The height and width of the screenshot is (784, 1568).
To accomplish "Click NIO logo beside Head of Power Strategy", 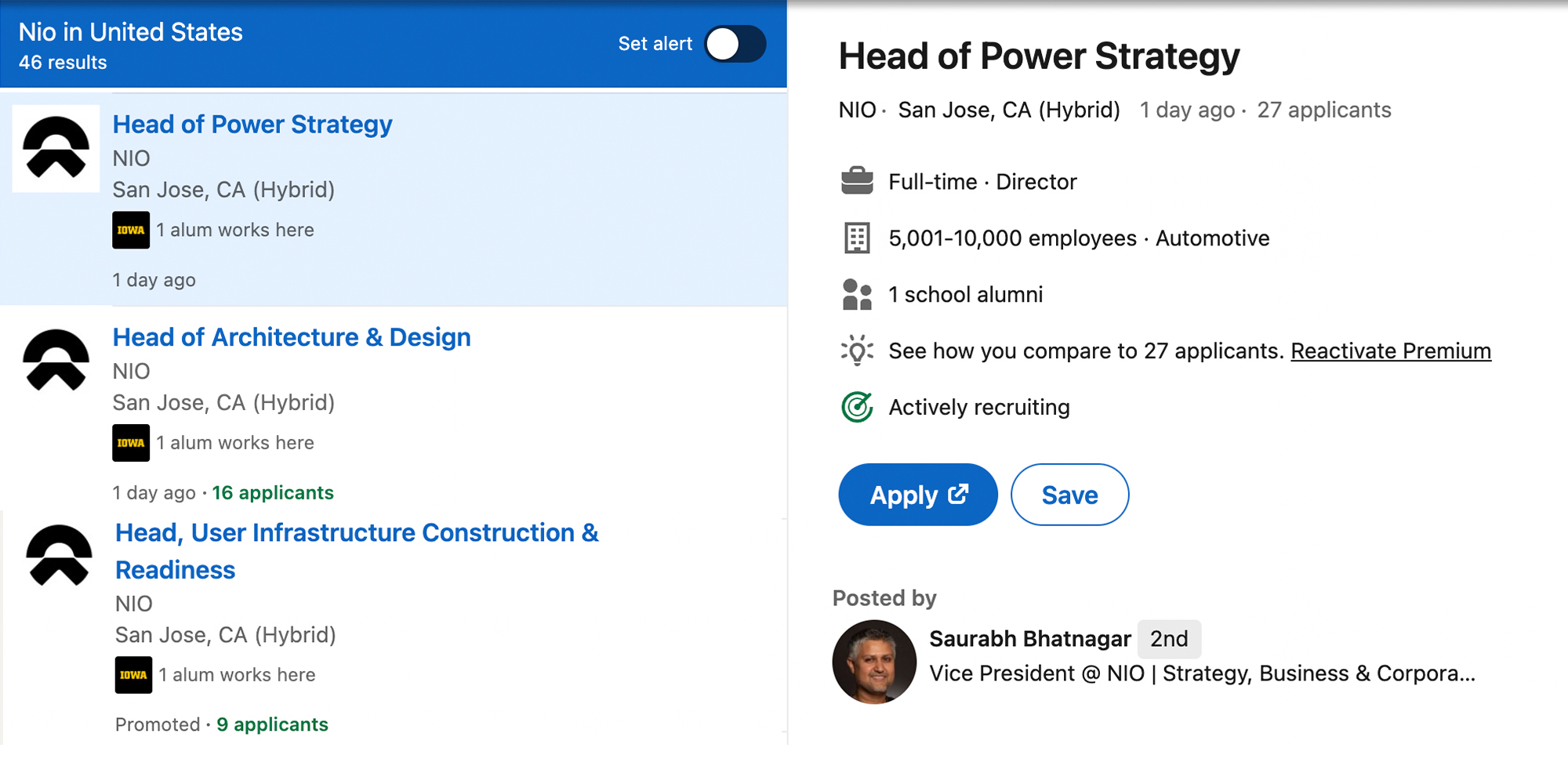I will click(56, 148).
